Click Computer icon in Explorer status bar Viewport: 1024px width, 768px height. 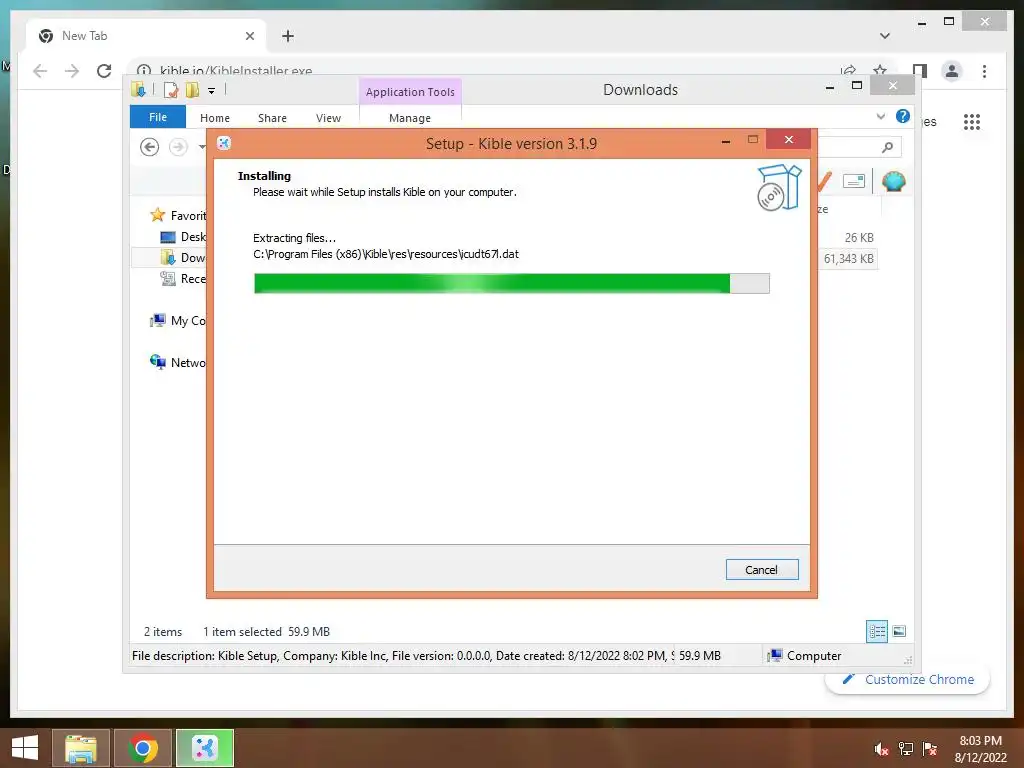click(x=775, y=655)
